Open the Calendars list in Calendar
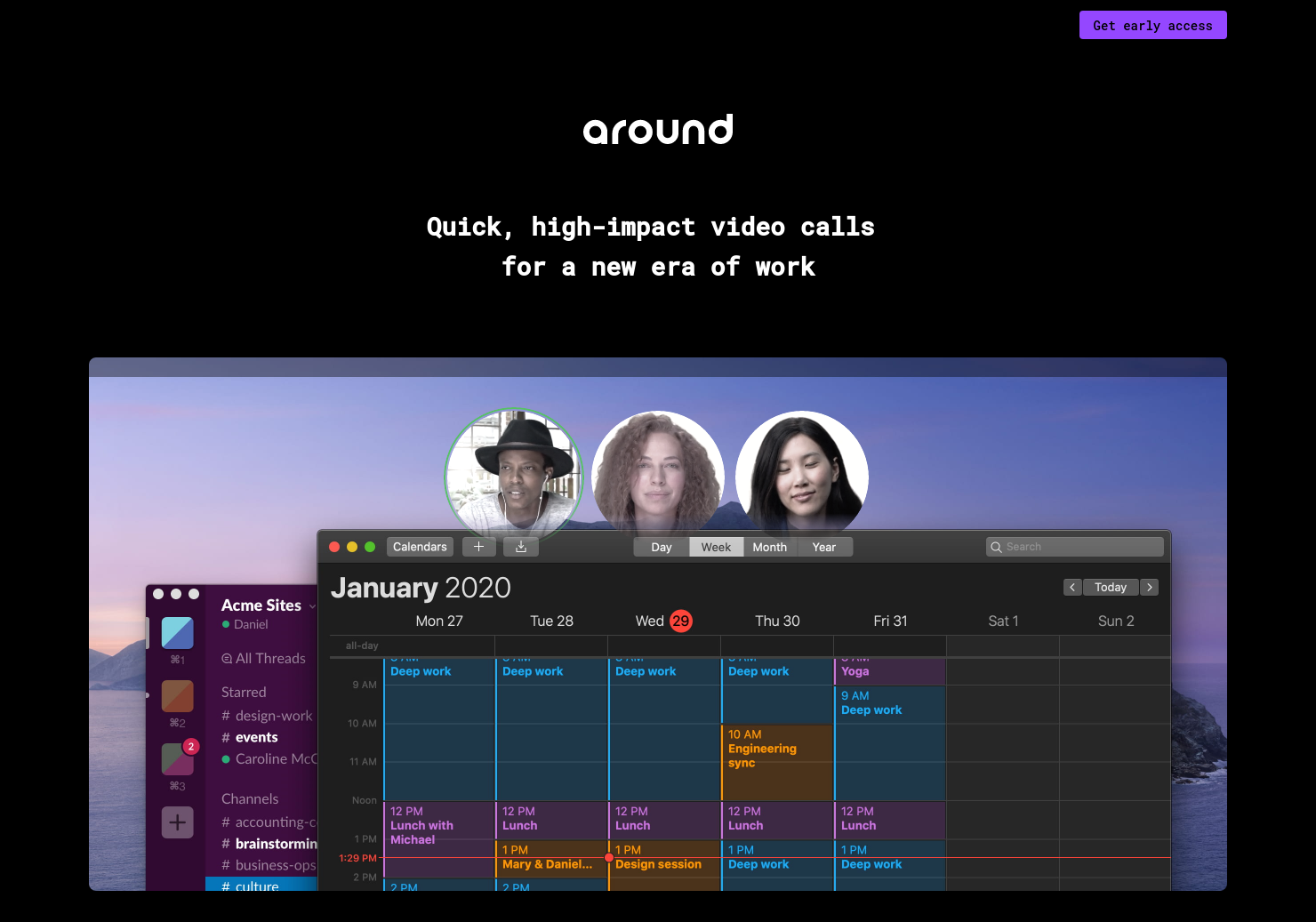Image resolution: width=1316 pixels, height=922 pixels. coord(420,547)
